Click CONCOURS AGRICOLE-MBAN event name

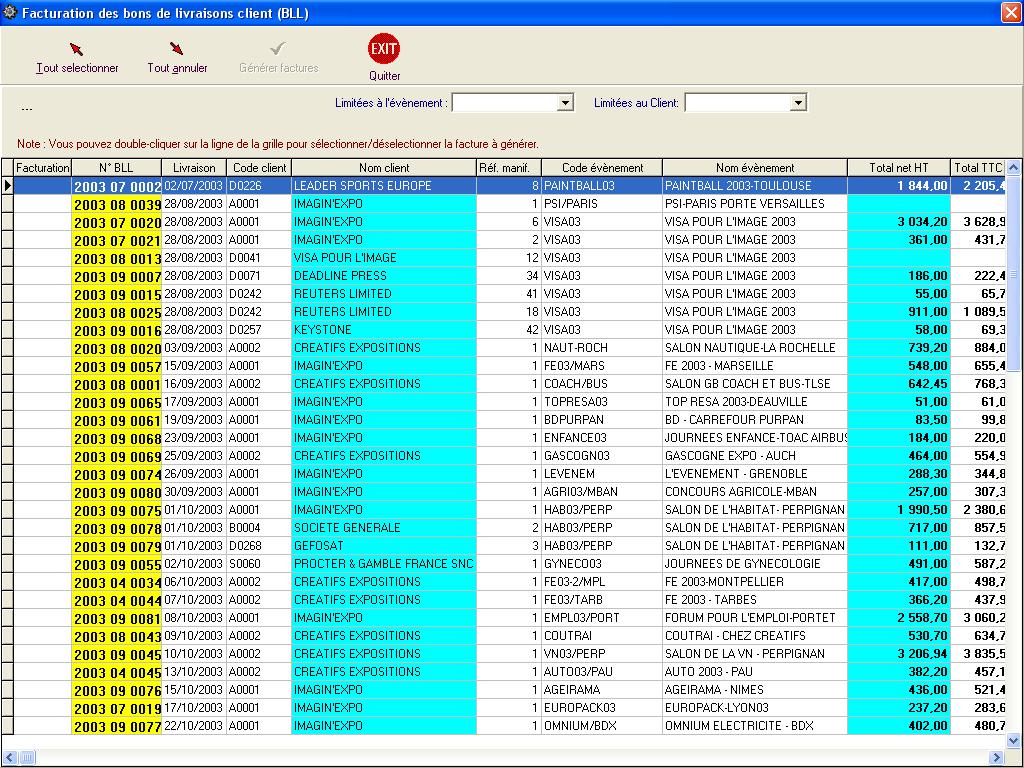755,492
